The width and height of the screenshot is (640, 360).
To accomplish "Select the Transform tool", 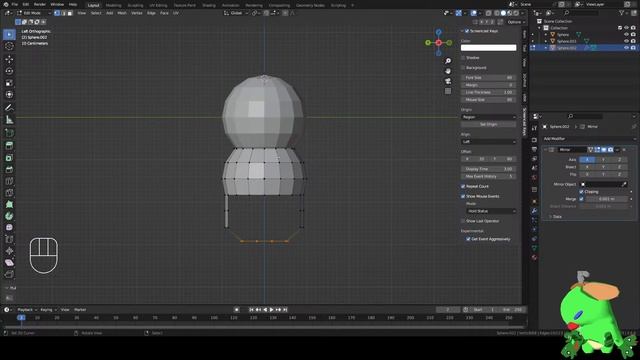I will pyautogui.click(x=9, y=95).
